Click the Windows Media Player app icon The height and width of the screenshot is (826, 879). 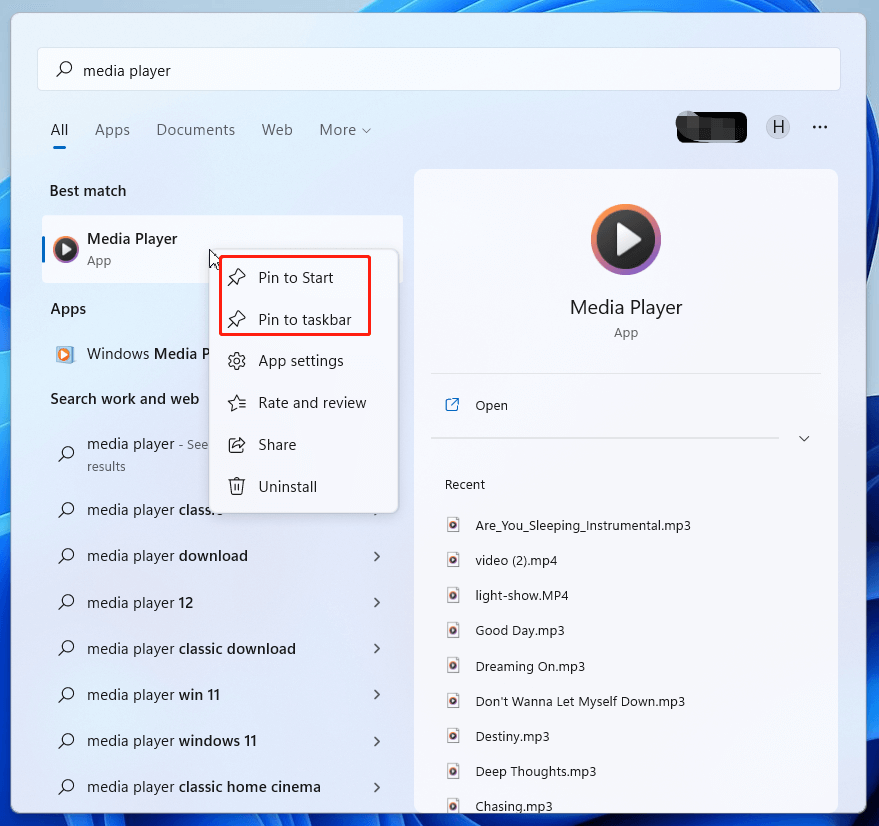click(65, 354)
